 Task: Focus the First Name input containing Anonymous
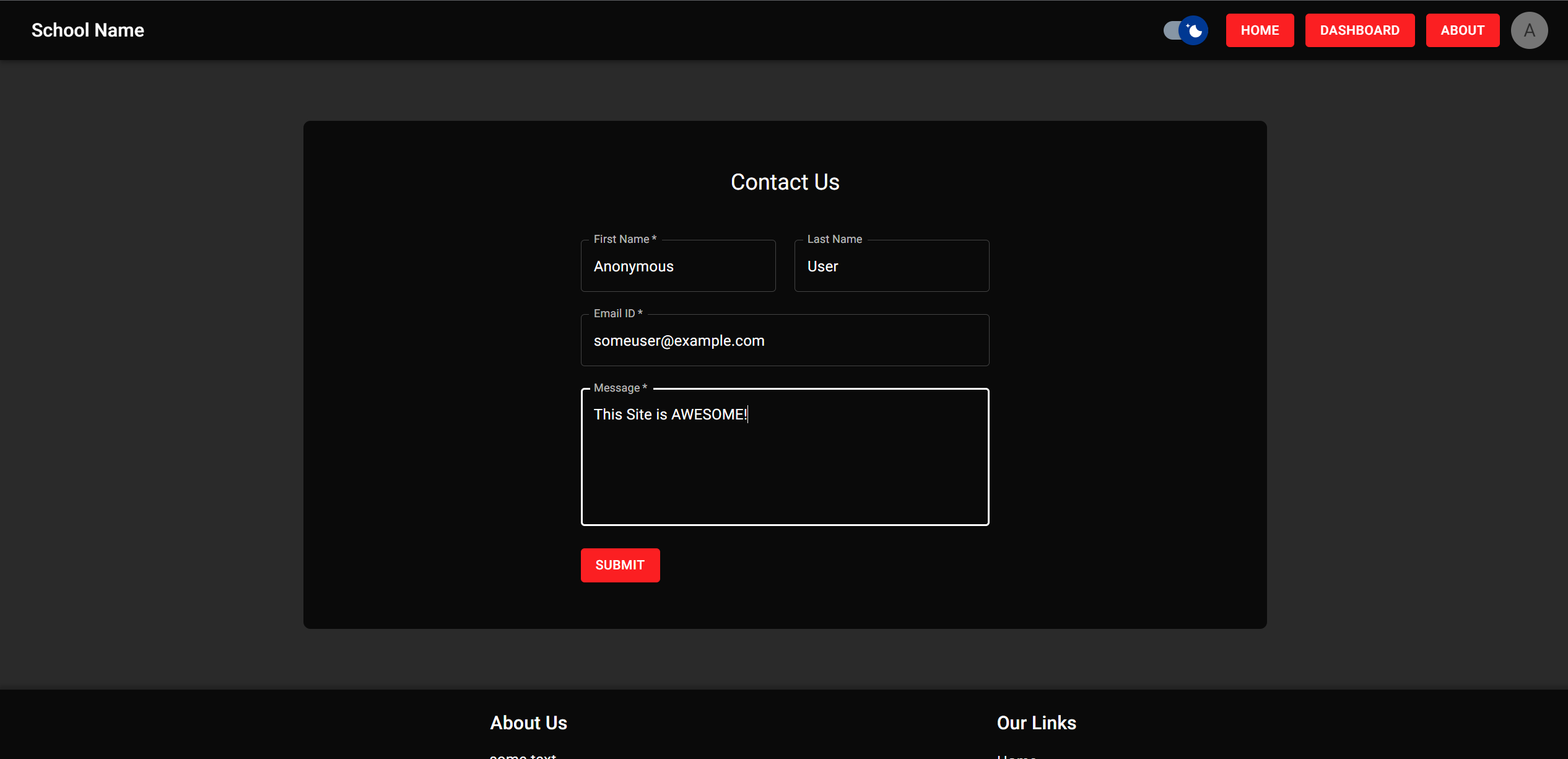(677, 266)
